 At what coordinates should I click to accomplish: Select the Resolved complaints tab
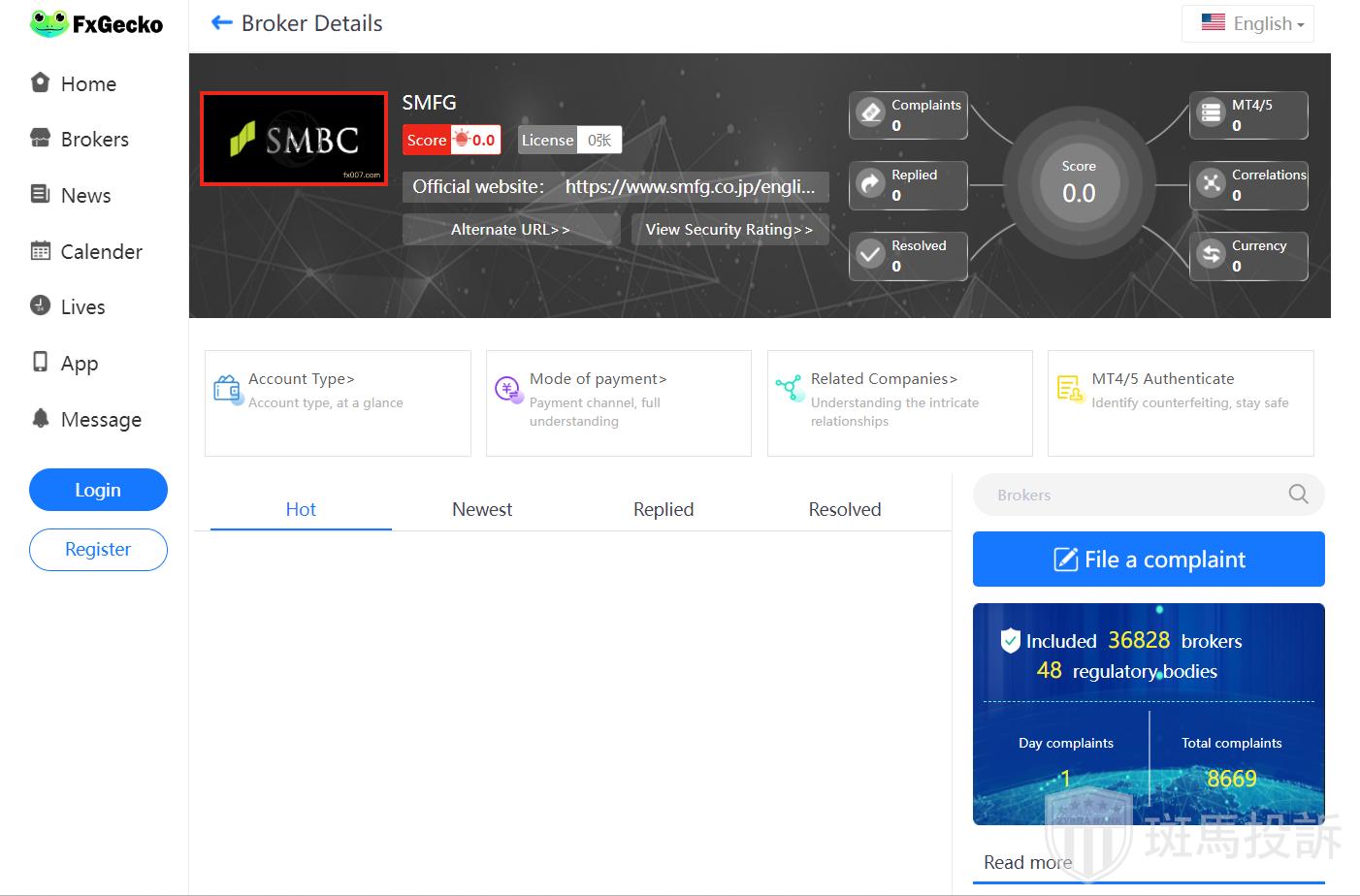point(844,509)
